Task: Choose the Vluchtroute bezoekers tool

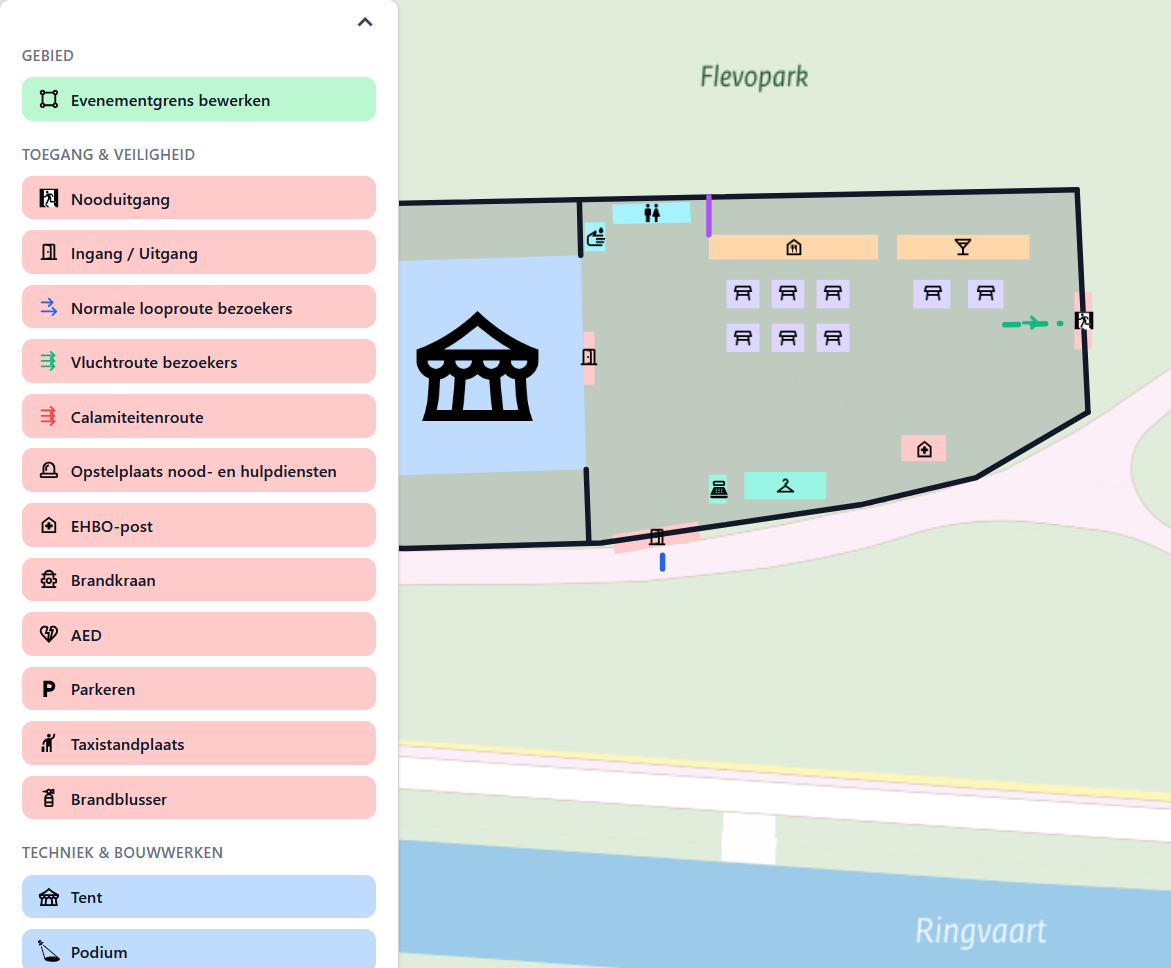Action: coord(198,361)
